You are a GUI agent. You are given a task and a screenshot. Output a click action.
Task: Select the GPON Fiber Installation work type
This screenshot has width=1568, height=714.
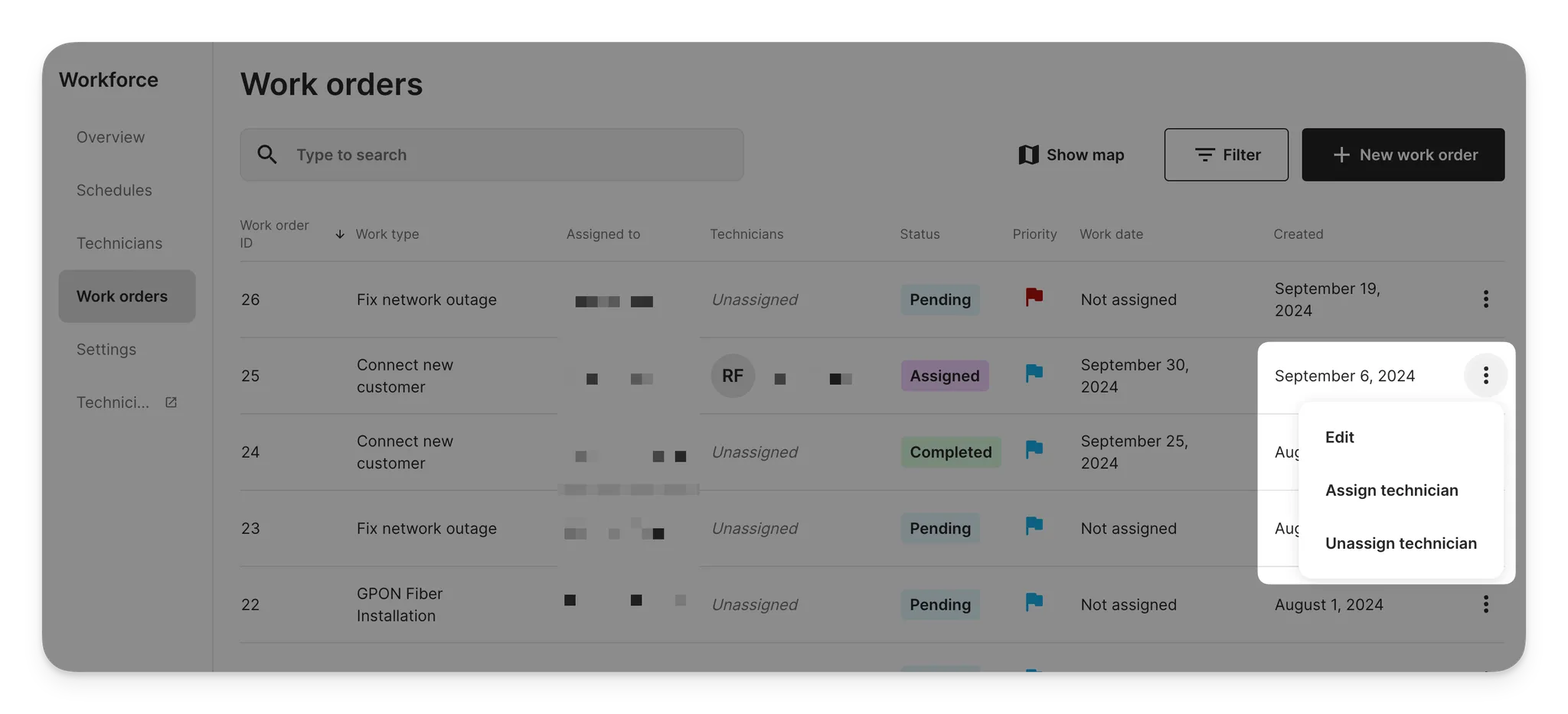pyautogui.click(x=400, y=605)
